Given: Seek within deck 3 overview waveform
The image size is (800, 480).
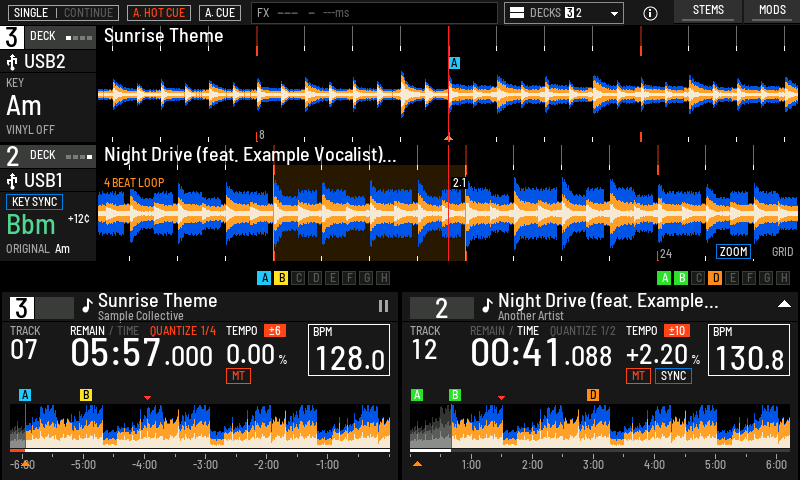Looking at the screenshot, I should (200, 425).
